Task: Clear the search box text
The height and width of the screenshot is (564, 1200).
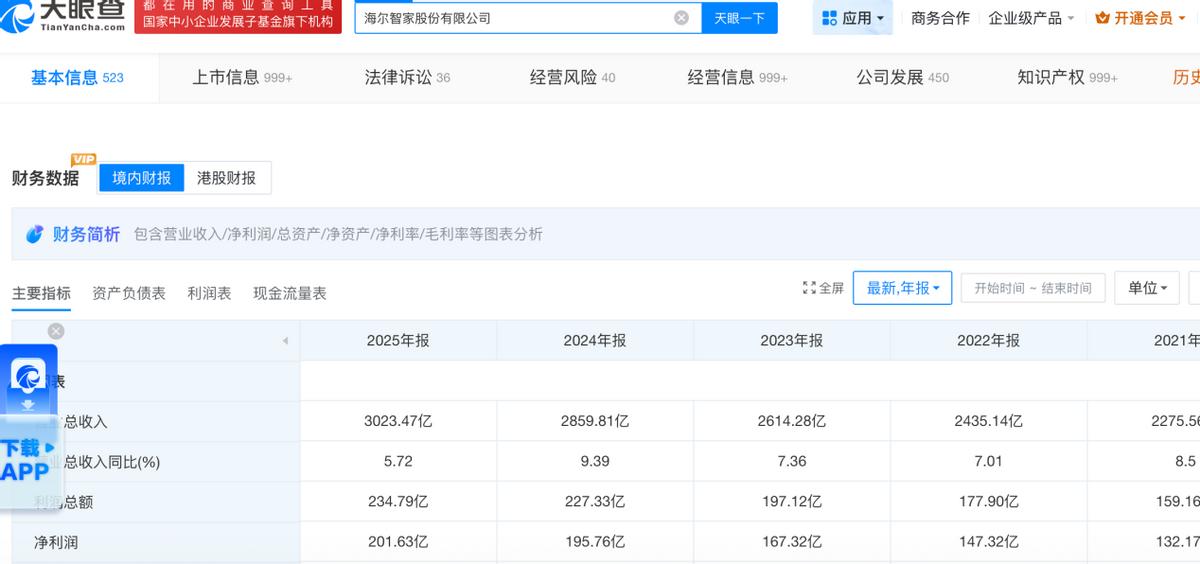Action: pyautogui.click(x=681, y=18)
